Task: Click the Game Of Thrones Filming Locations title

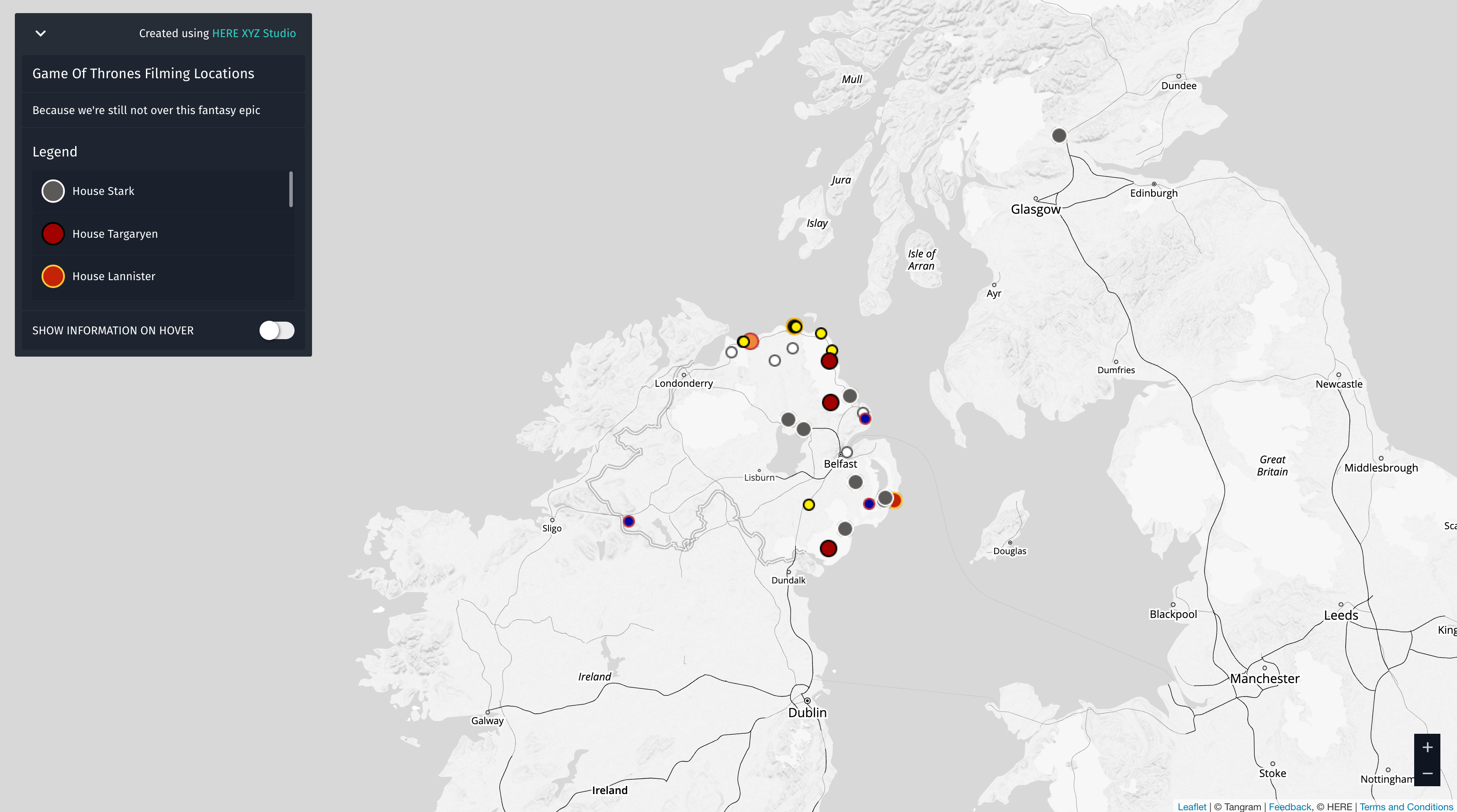Action: tap(143, 73)
